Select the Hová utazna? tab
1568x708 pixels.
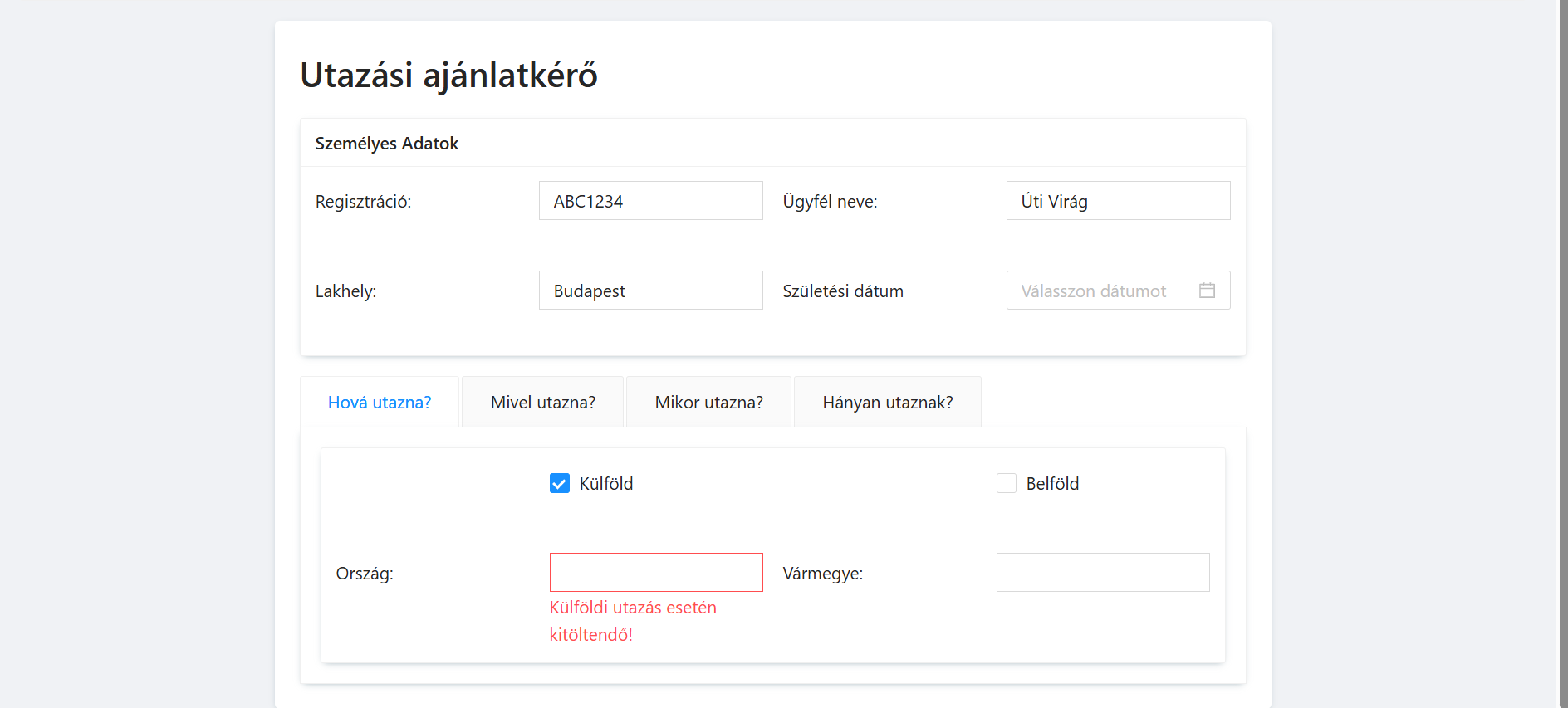[x=380, y=403]
